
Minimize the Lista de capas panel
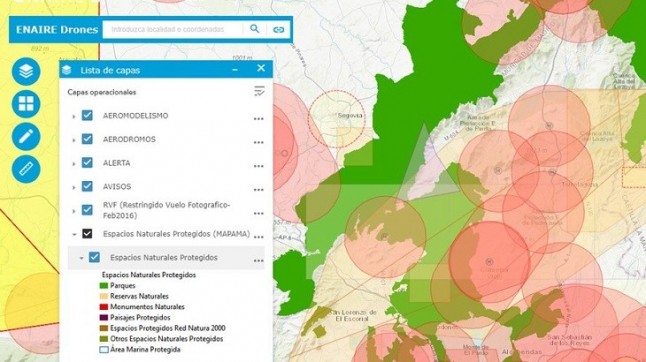tap(235, 70)
